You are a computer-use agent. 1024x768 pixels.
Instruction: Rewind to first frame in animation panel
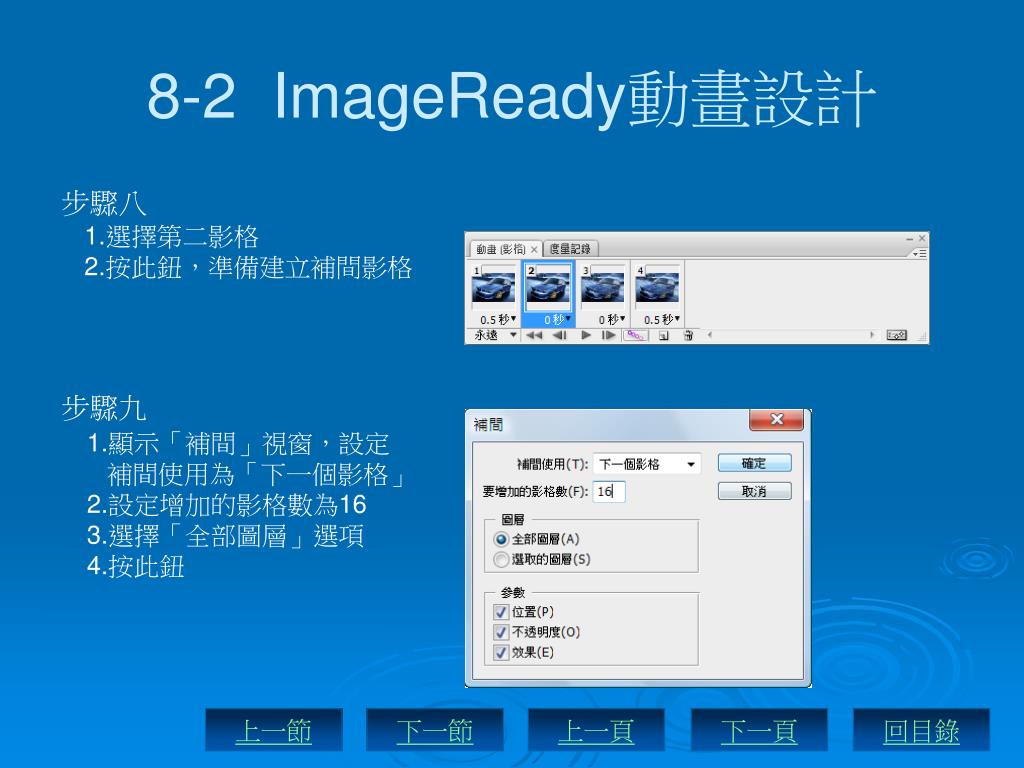[x=534, y=336]
